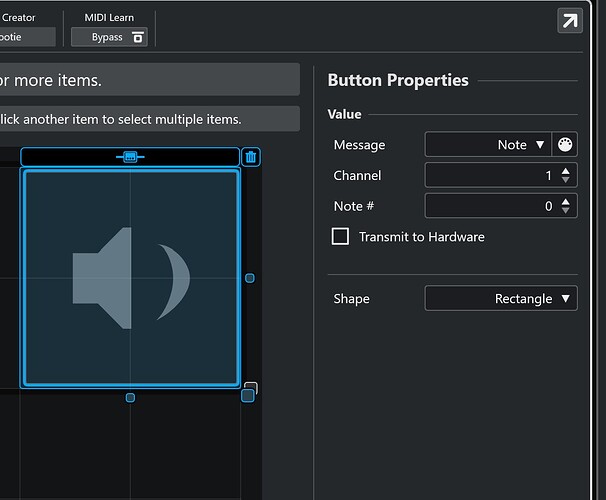Decrease the Note # value with down arrow

coord(565,211)
